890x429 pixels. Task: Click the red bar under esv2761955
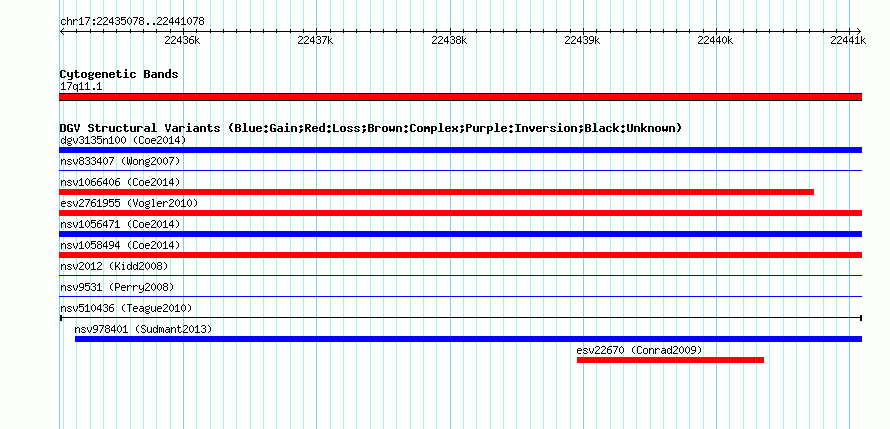460,213
